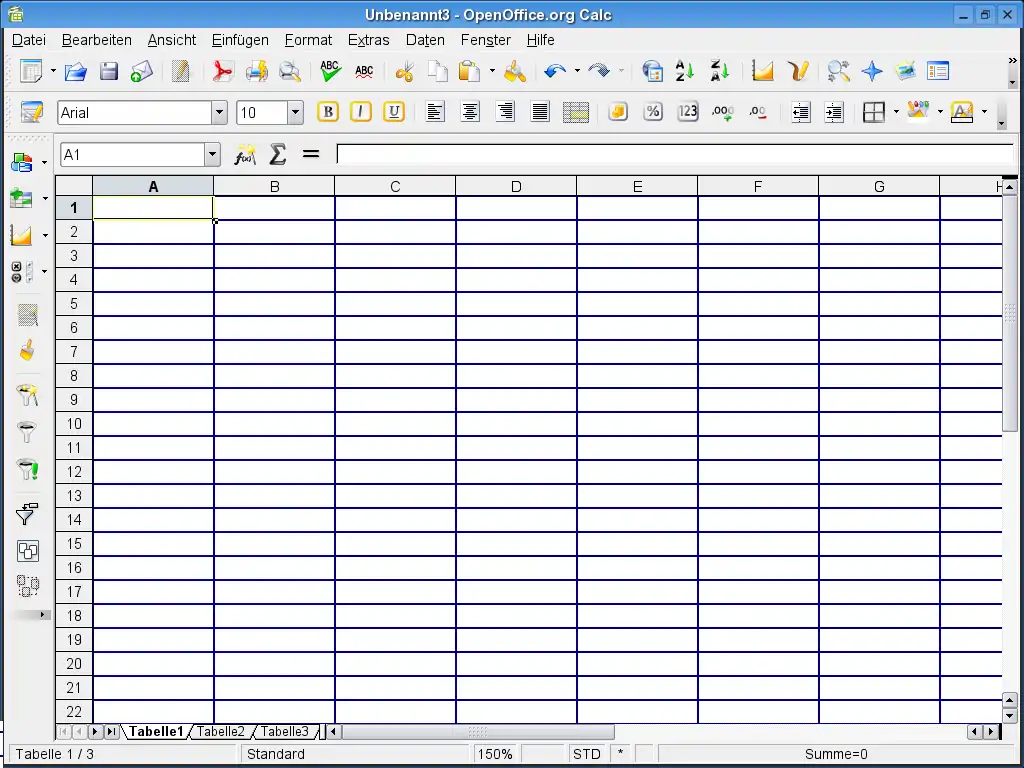This screenshot has width=1024, height=768.
Task: Apply percent number format
Action: tap(652, 112)
